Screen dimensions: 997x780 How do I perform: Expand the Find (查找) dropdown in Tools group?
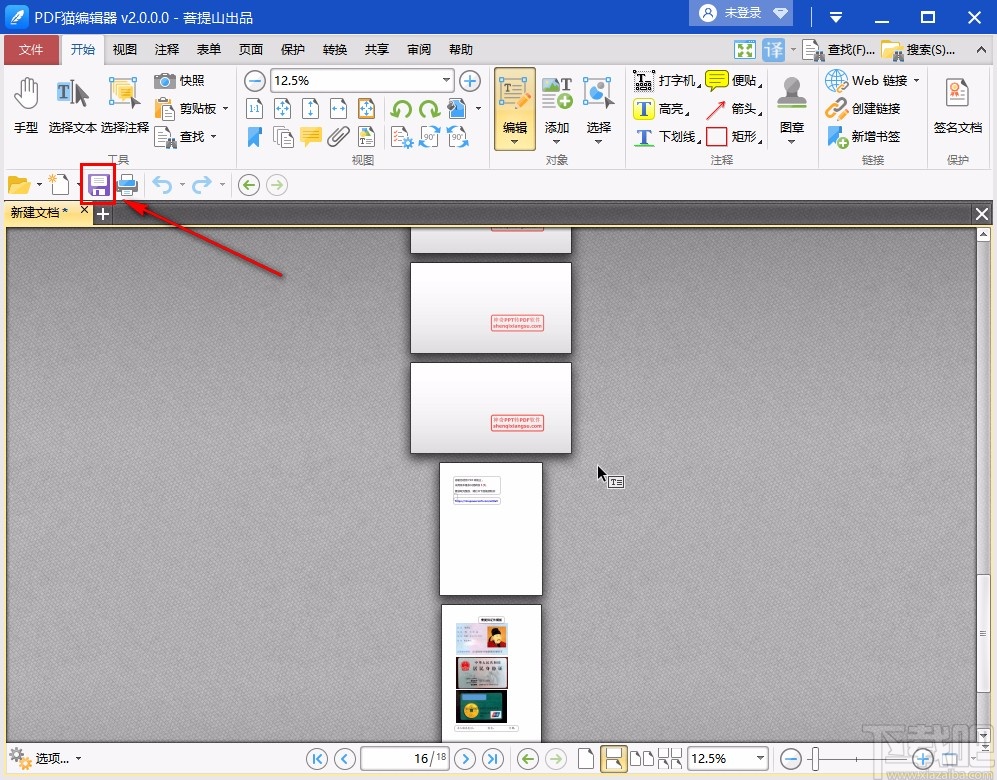(x=214, y=136)
